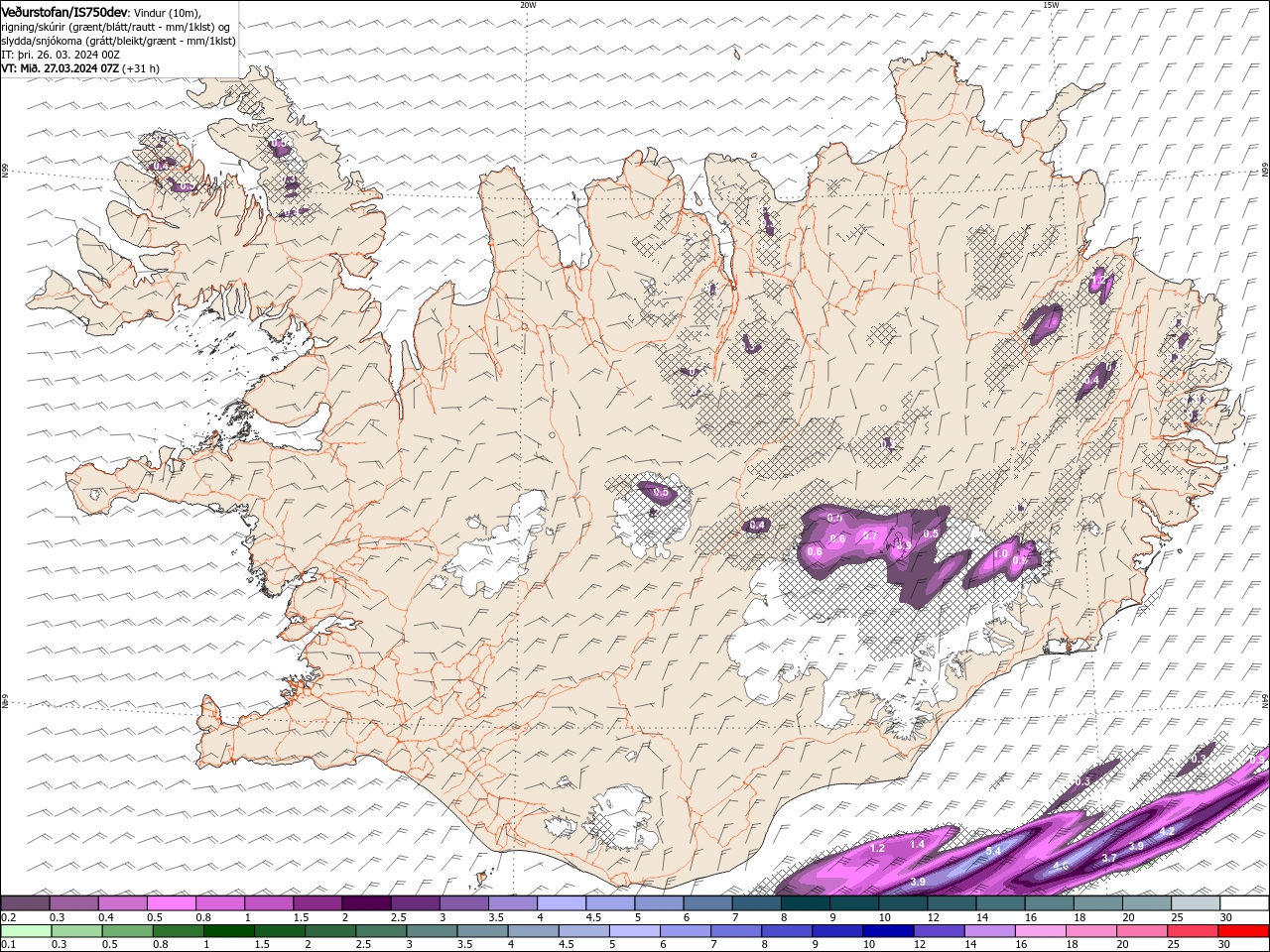Click the 'IT: þri. 26. 03. 2024 00Z' line

pos(61,55)
